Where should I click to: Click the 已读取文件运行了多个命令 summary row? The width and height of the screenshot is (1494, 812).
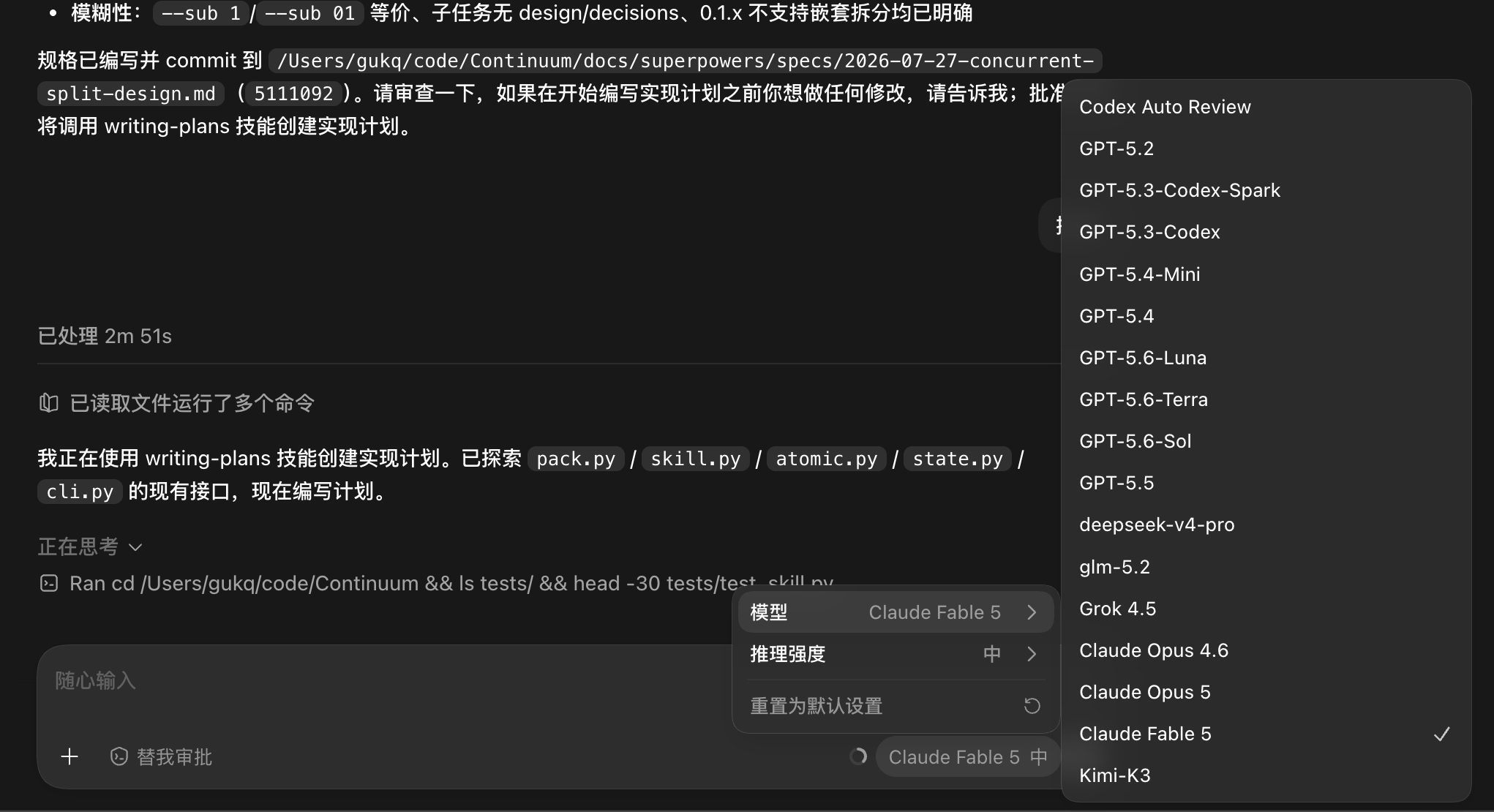[176, 403]
